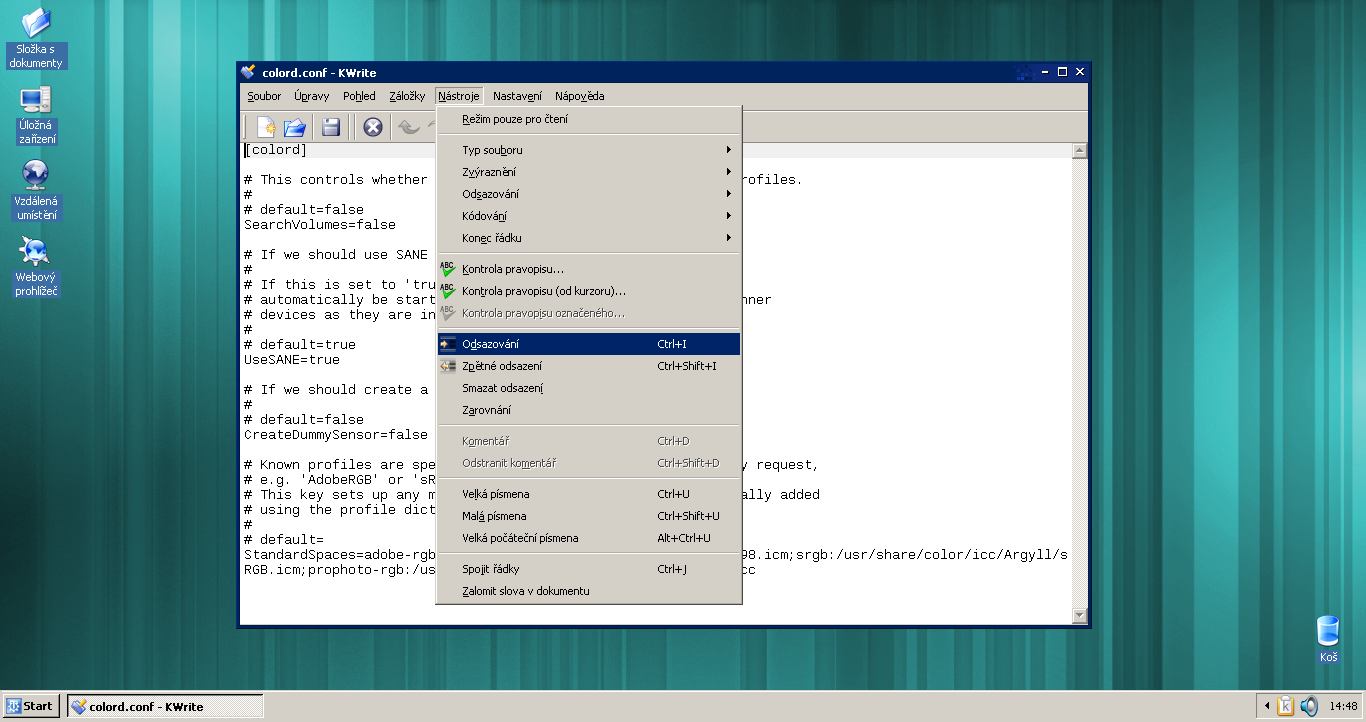
Task: Select Spojit řádky menu item
Action: [x=490, y=569]
